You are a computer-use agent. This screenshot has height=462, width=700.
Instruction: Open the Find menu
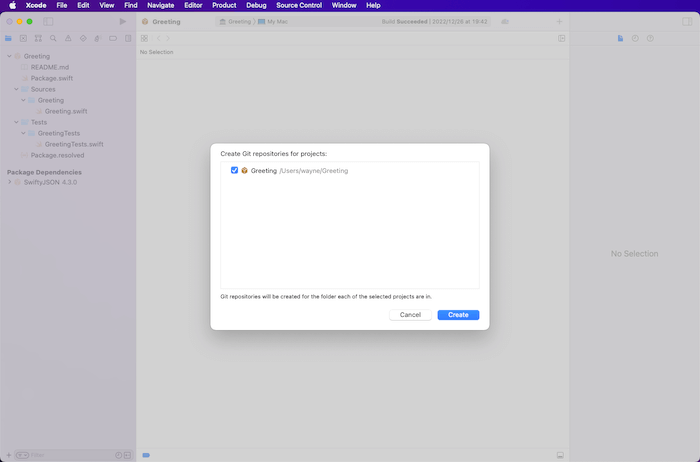point(130,5)
